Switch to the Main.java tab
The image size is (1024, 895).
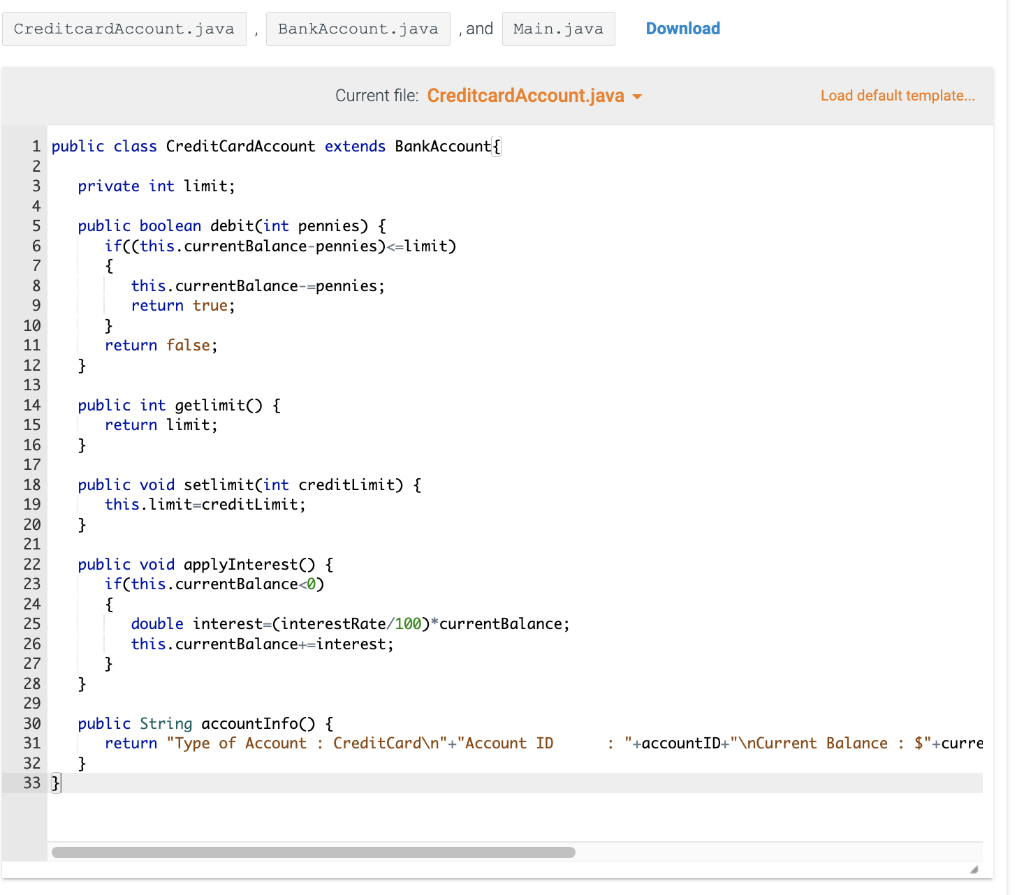tap(559, 29)
